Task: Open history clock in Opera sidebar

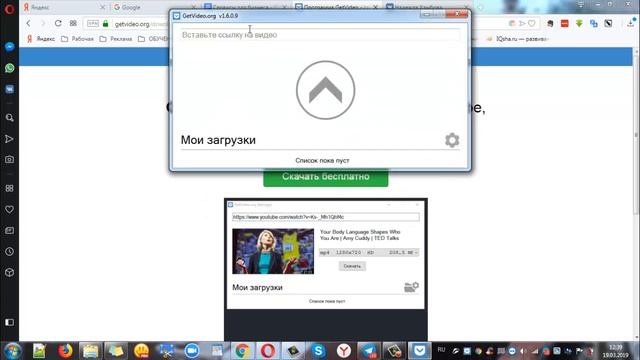Action: pyautogui.click(x=9, y=251)
